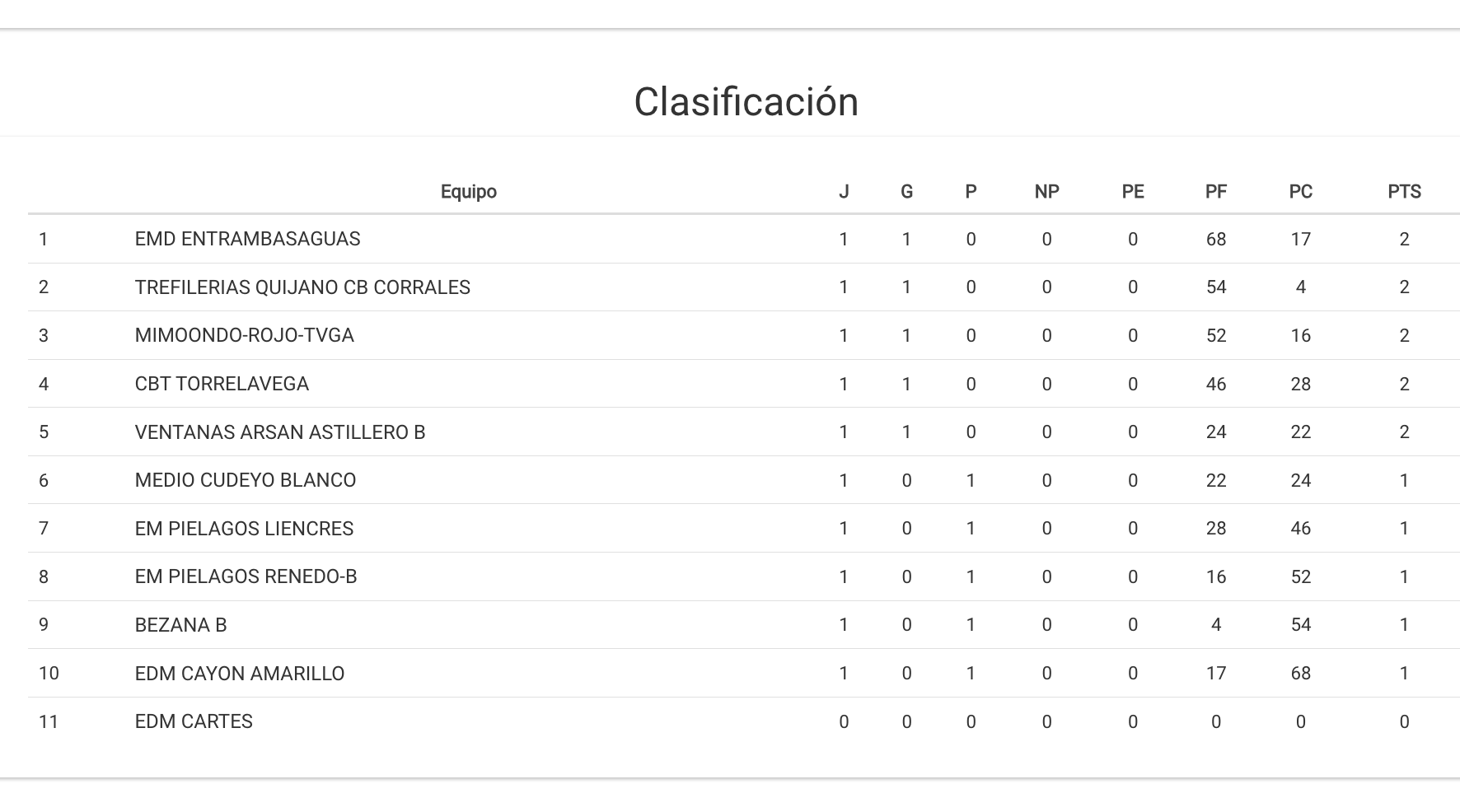The image size is (1460, 812).
Task: Open EDM CAYON AMARILLO team
Action: 239,674
